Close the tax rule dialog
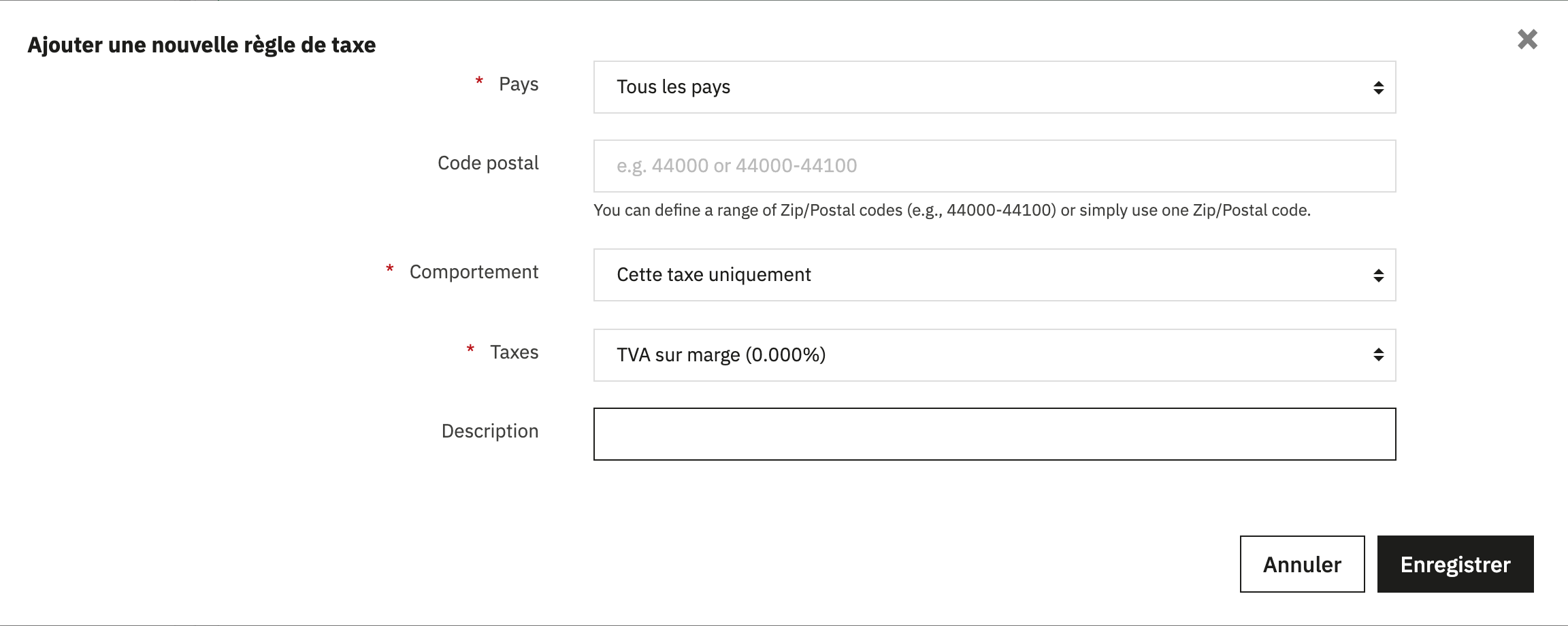This screenshot has height=626, width=1568. 1527,39
